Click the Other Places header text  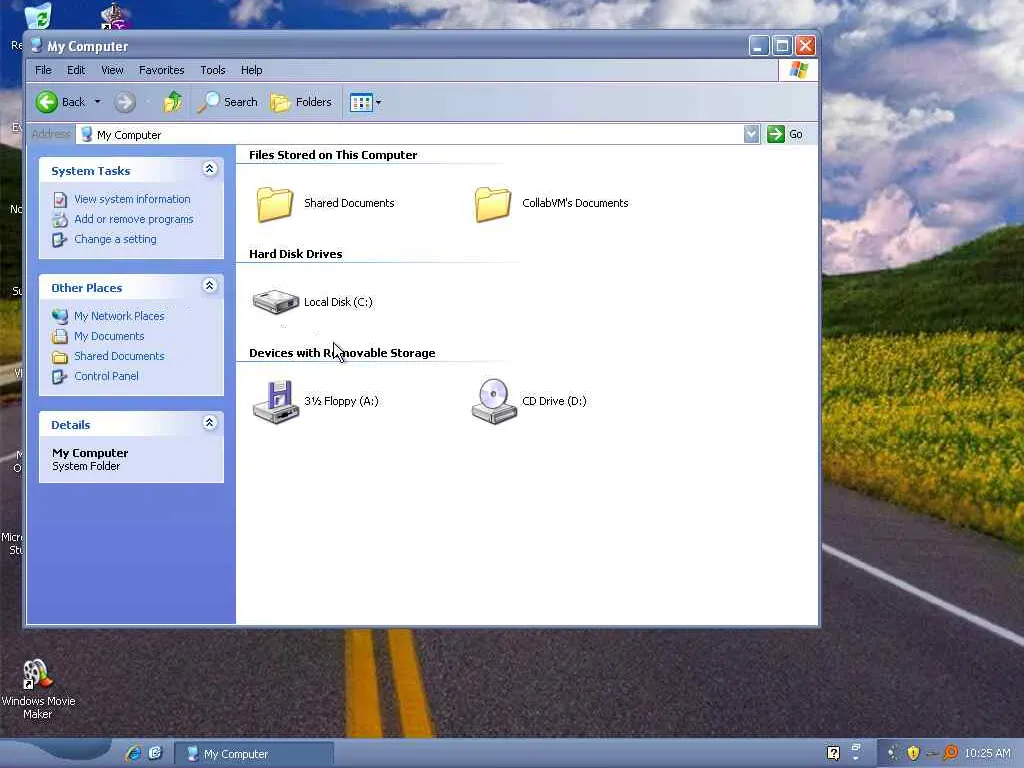pos(87,288)
